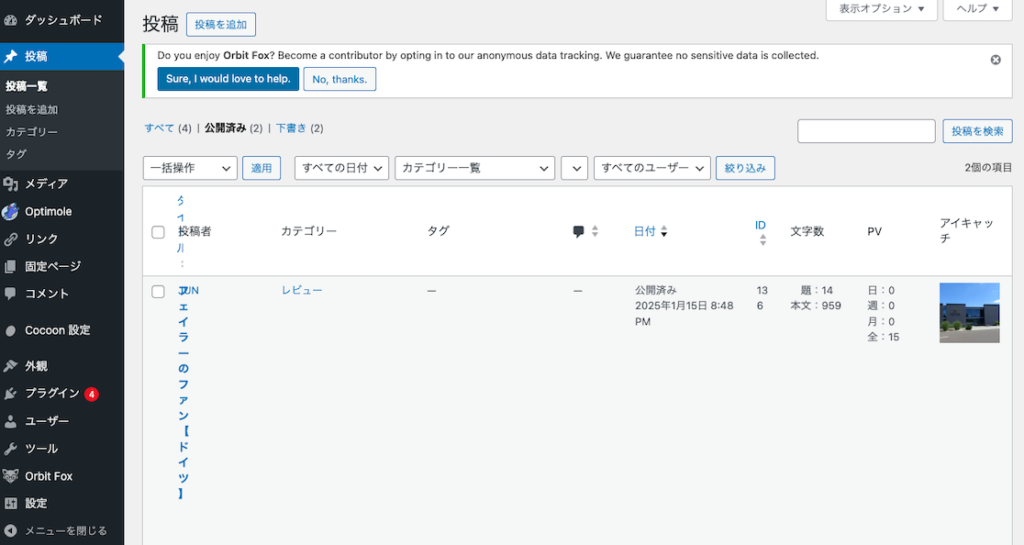1024x545 pixels.
Task: Check the select-all checkbox in table header
Action: 158,232
